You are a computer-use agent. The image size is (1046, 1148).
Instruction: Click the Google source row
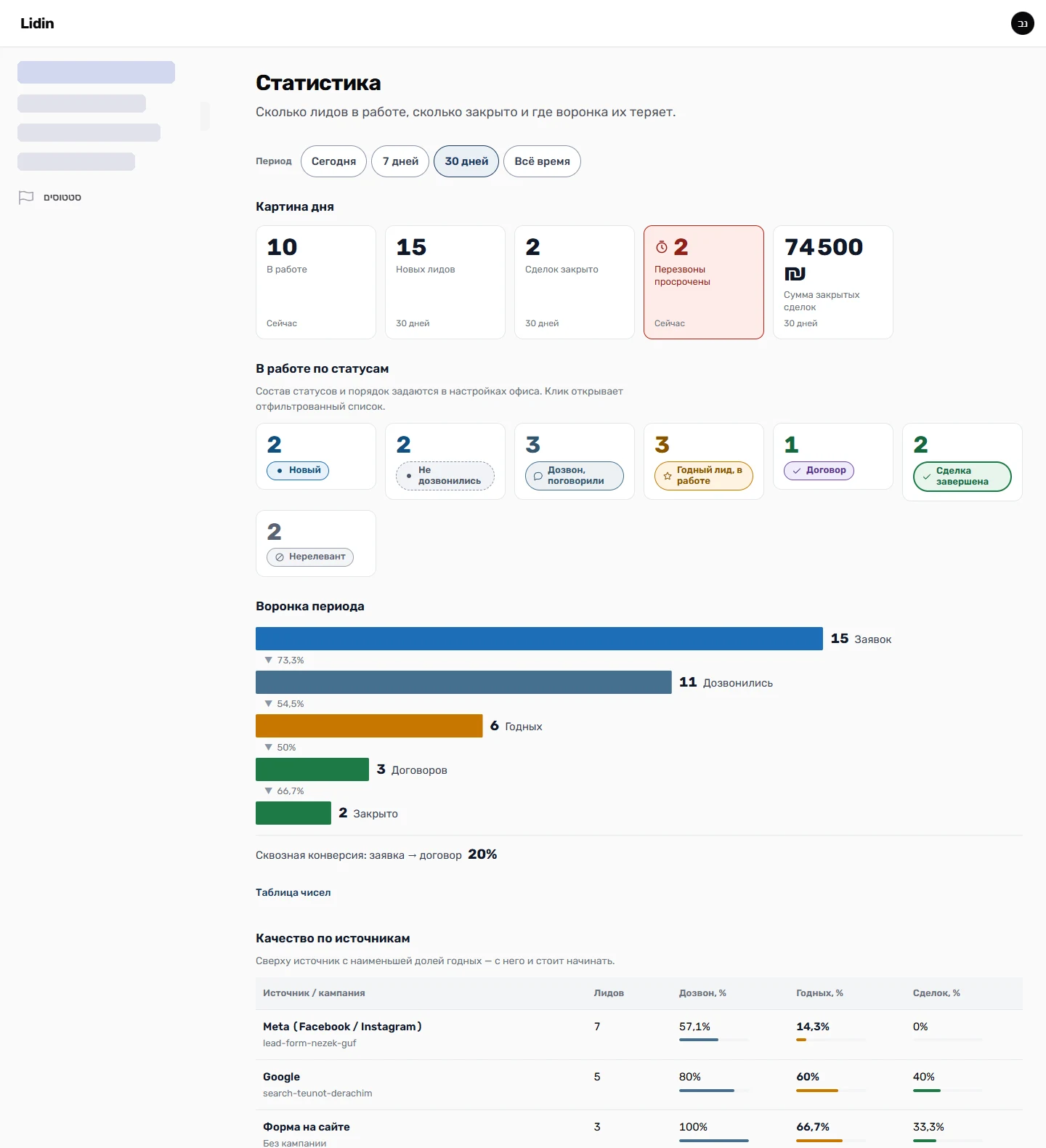point(639,1085)
